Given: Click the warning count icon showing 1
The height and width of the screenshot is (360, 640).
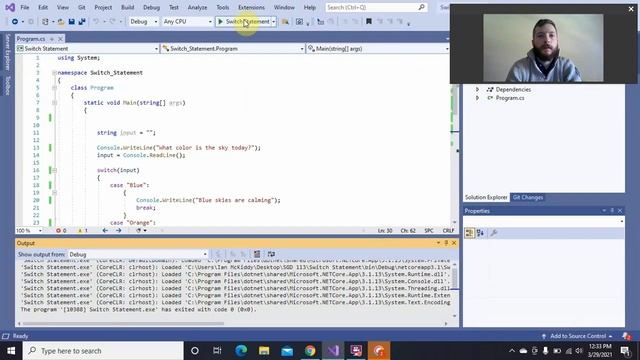Looking at the screenshot, I should pos(80,231).
